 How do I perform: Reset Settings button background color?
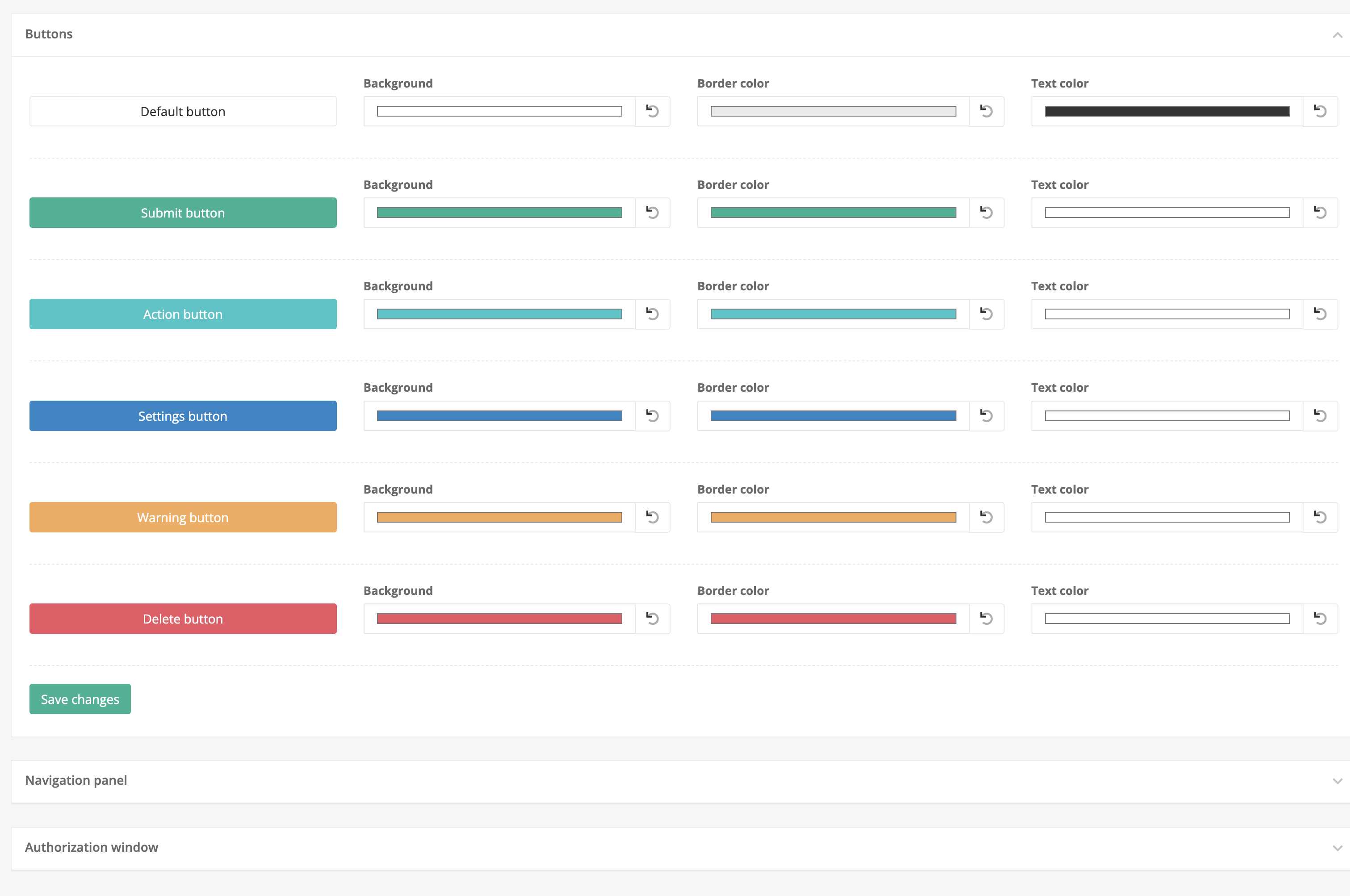tap(652, 415)
